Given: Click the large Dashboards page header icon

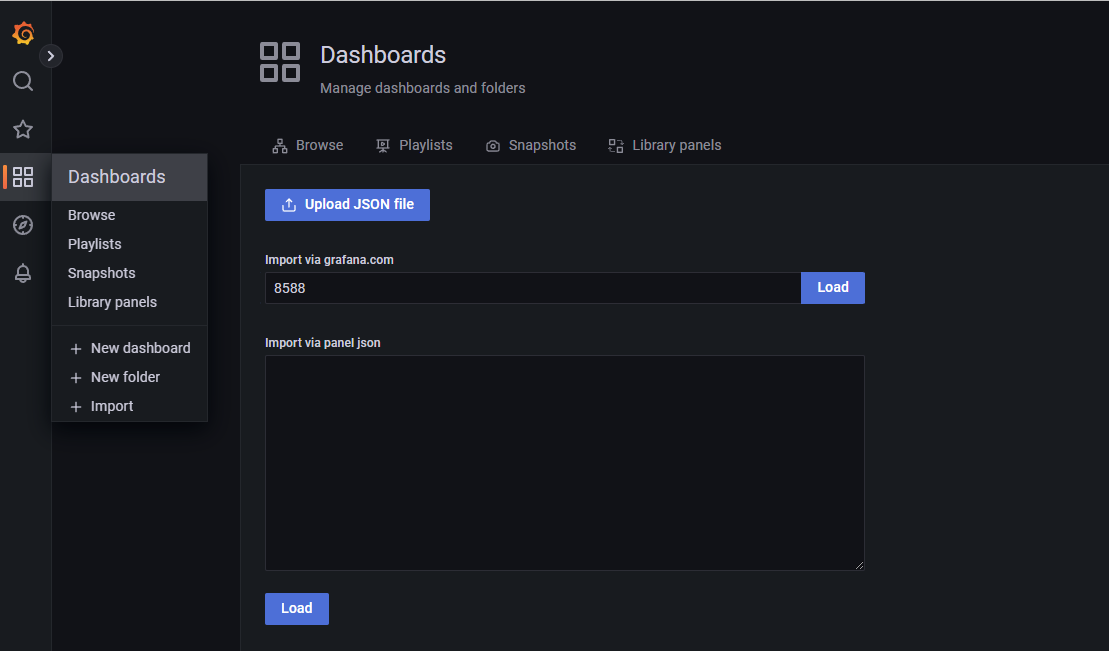Looking at the screenshot, I should click(279, 62).
